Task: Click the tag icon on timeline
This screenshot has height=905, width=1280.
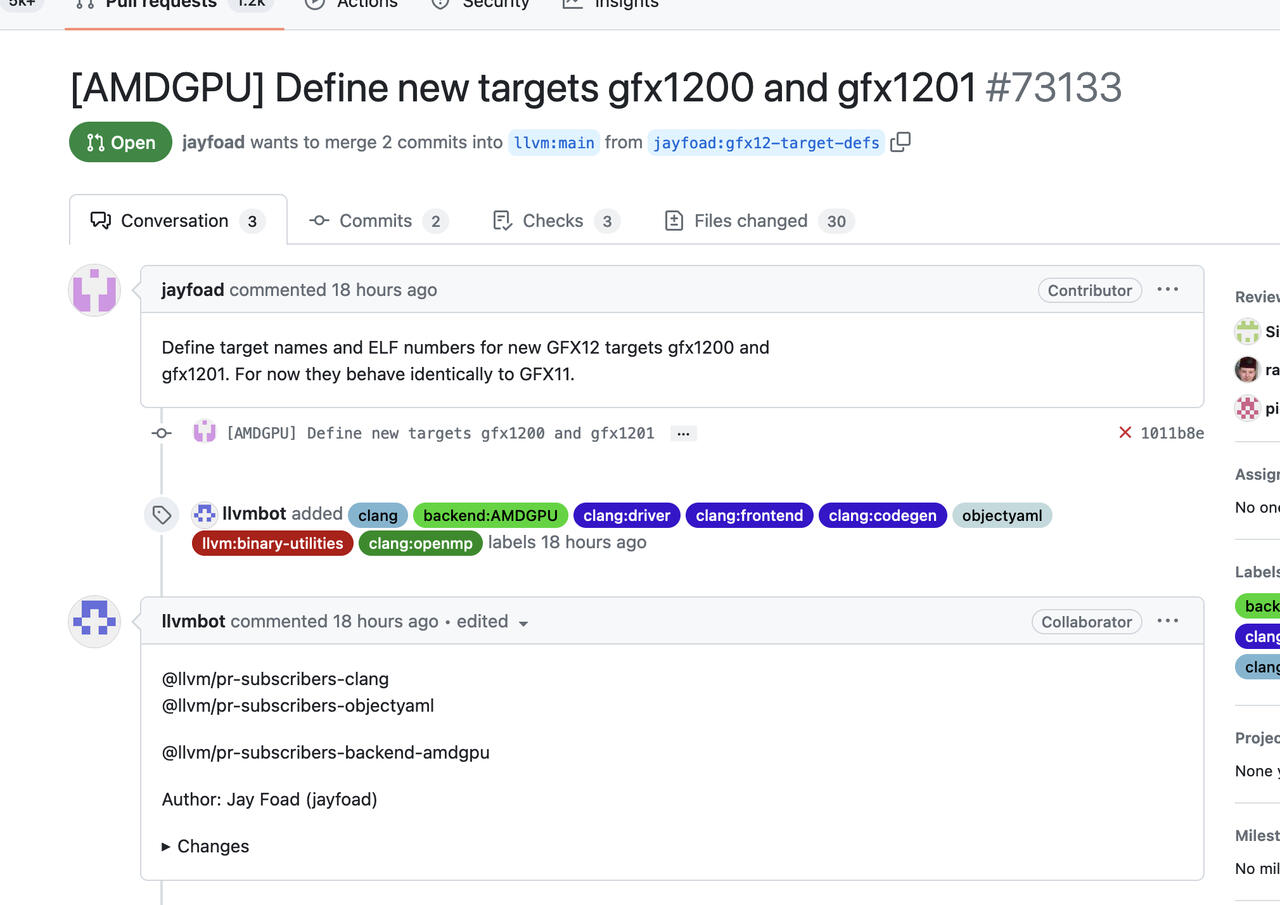Action: pos(162,515)
